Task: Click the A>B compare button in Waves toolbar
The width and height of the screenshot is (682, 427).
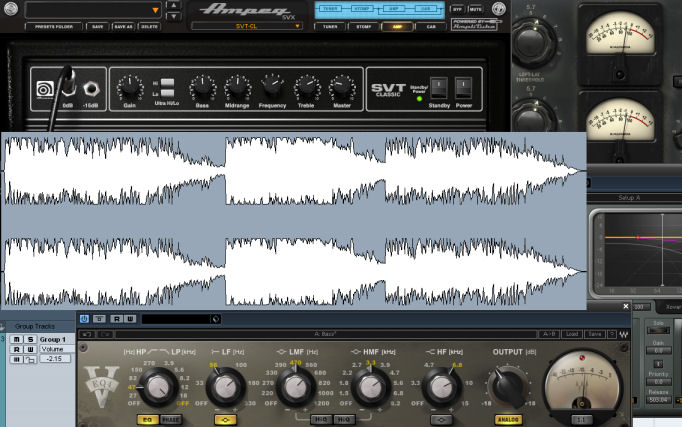Action: pyautogui.click(x=549, y=334)
